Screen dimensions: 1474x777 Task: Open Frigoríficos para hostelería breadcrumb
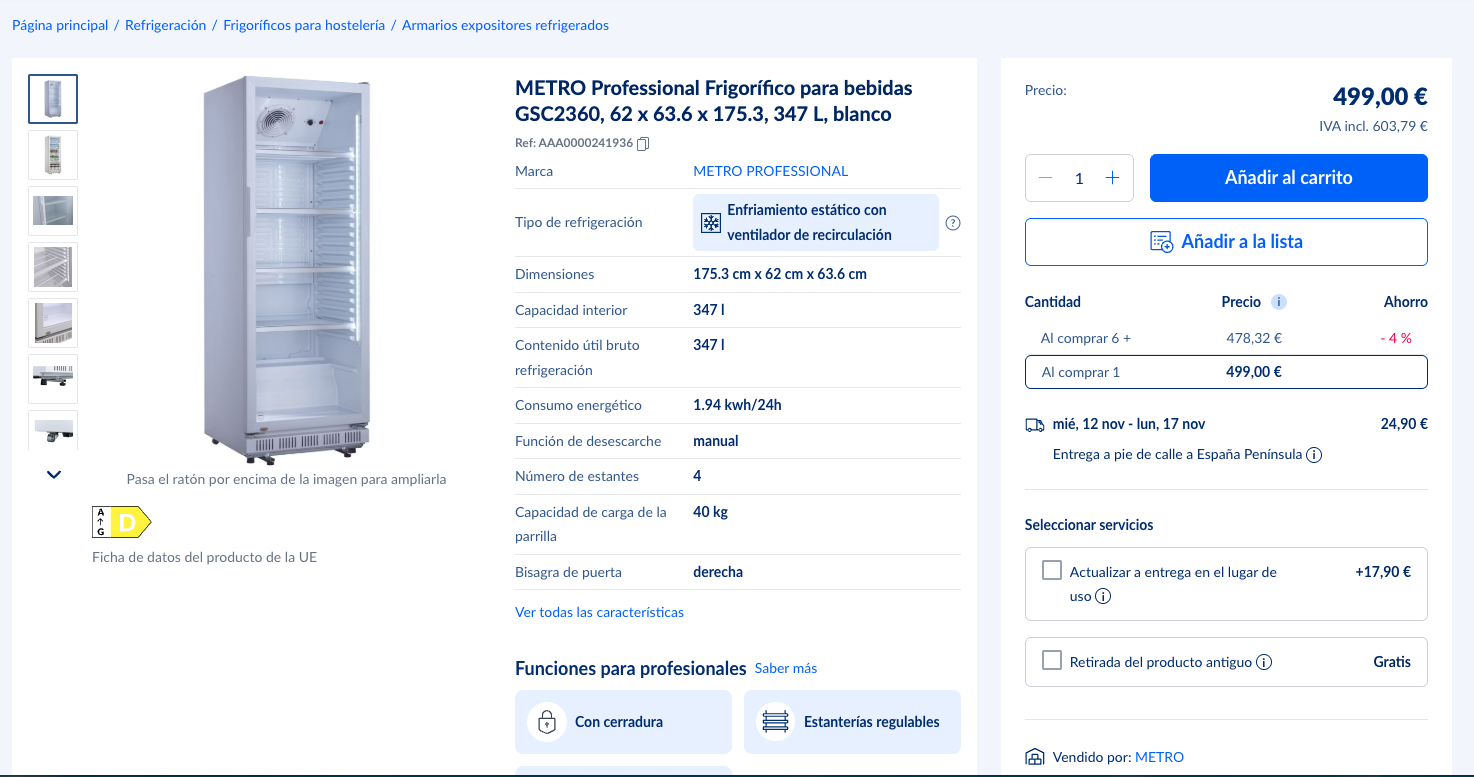click(304, 25)
